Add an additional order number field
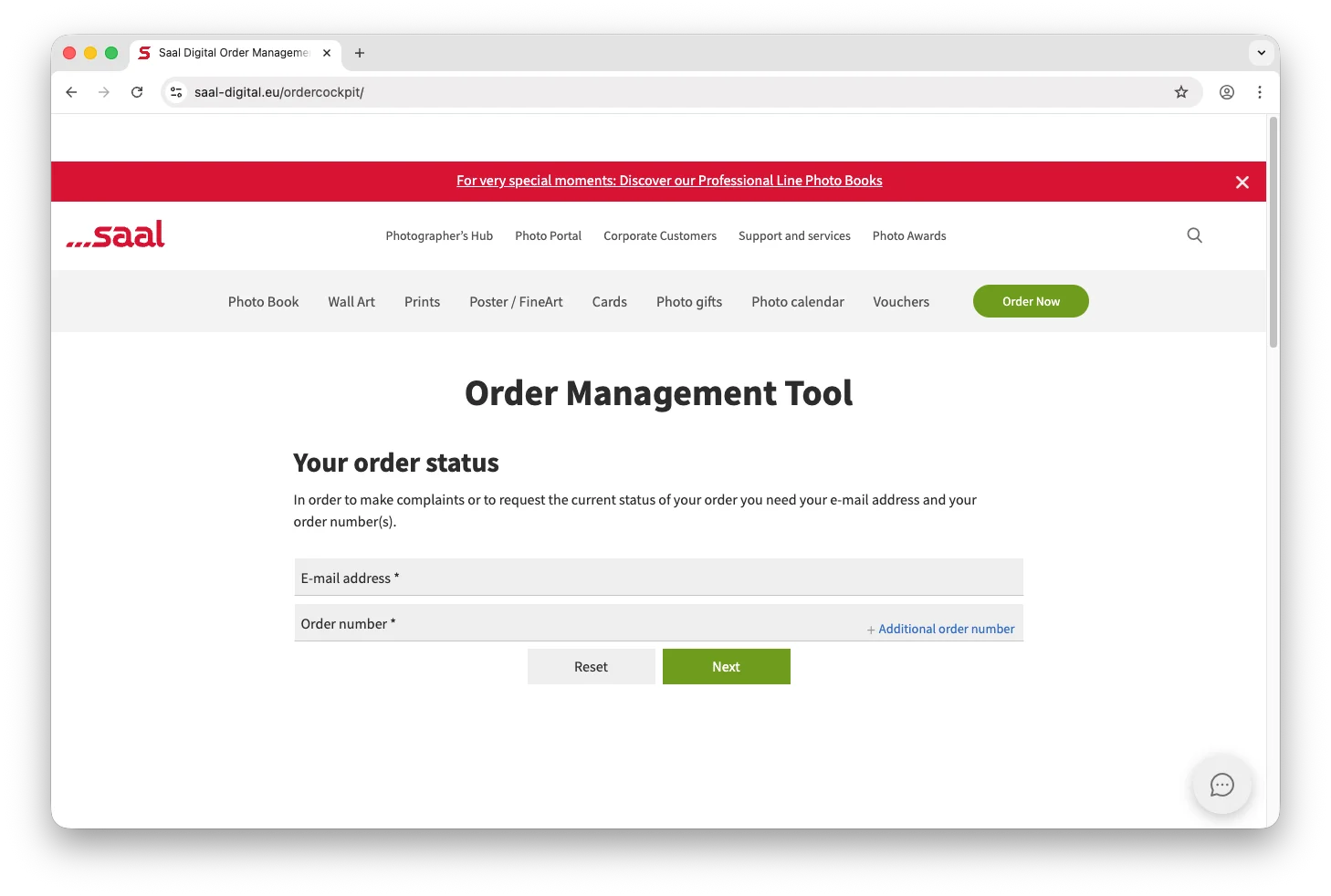Screen dimensions: 1331x896 click(x=940, y=630)
